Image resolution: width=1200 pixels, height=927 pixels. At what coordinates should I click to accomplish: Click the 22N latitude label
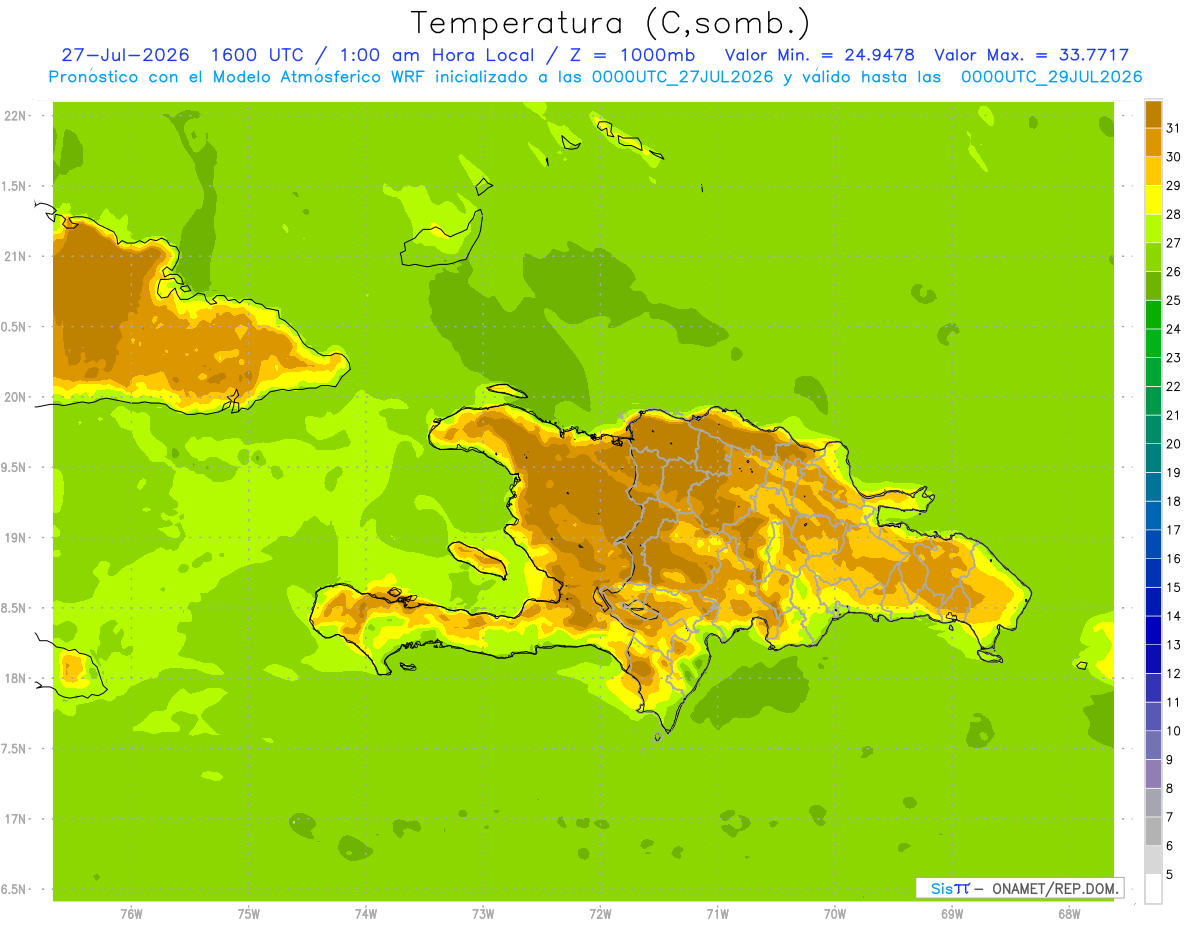[13, 116]
